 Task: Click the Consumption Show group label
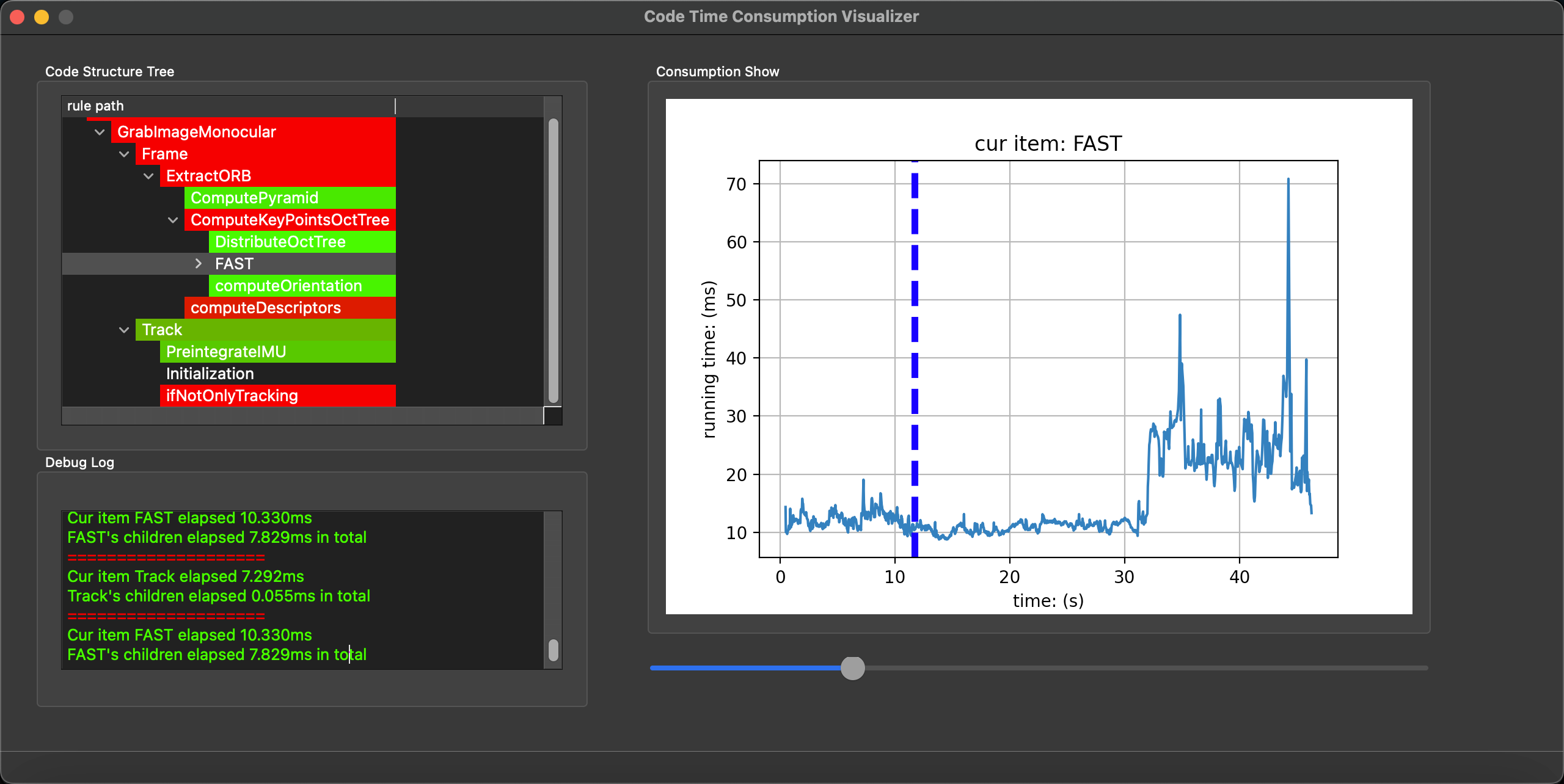coord(718,71)
